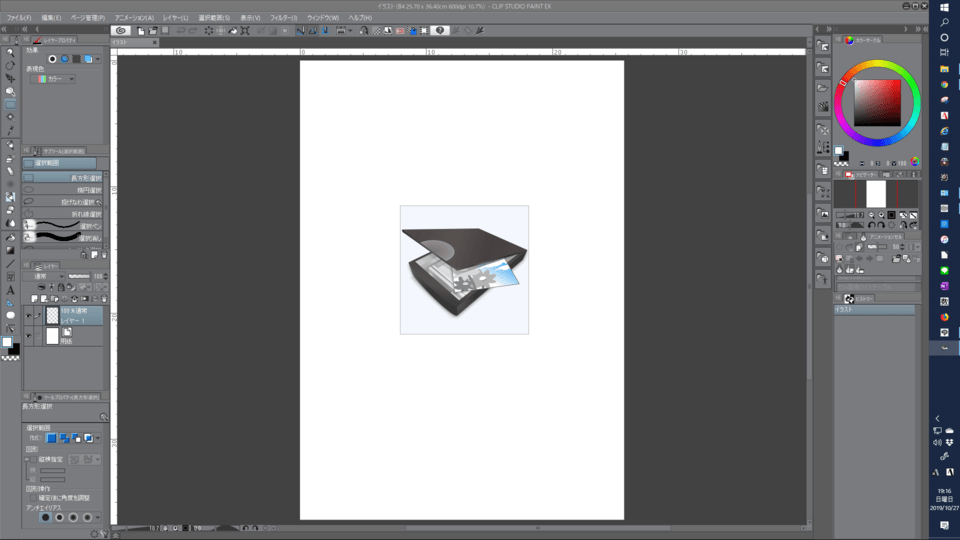Collapse 縦横指定 tree expander
The height and width of the screenshot is (540, 960).
[27, 459]
